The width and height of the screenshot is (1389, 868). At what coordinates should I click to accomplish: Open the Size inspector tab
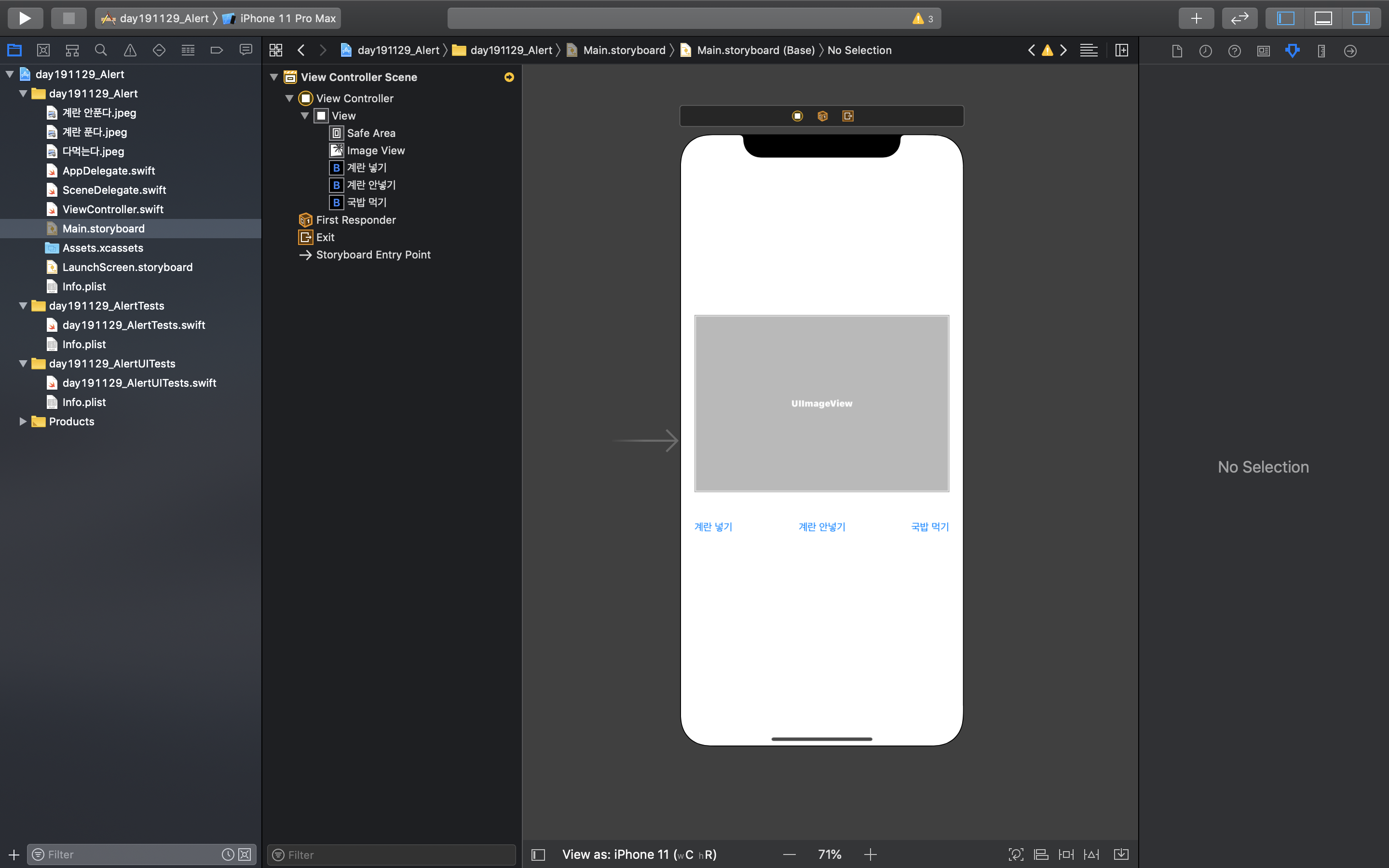click(x=1321, y=51)
